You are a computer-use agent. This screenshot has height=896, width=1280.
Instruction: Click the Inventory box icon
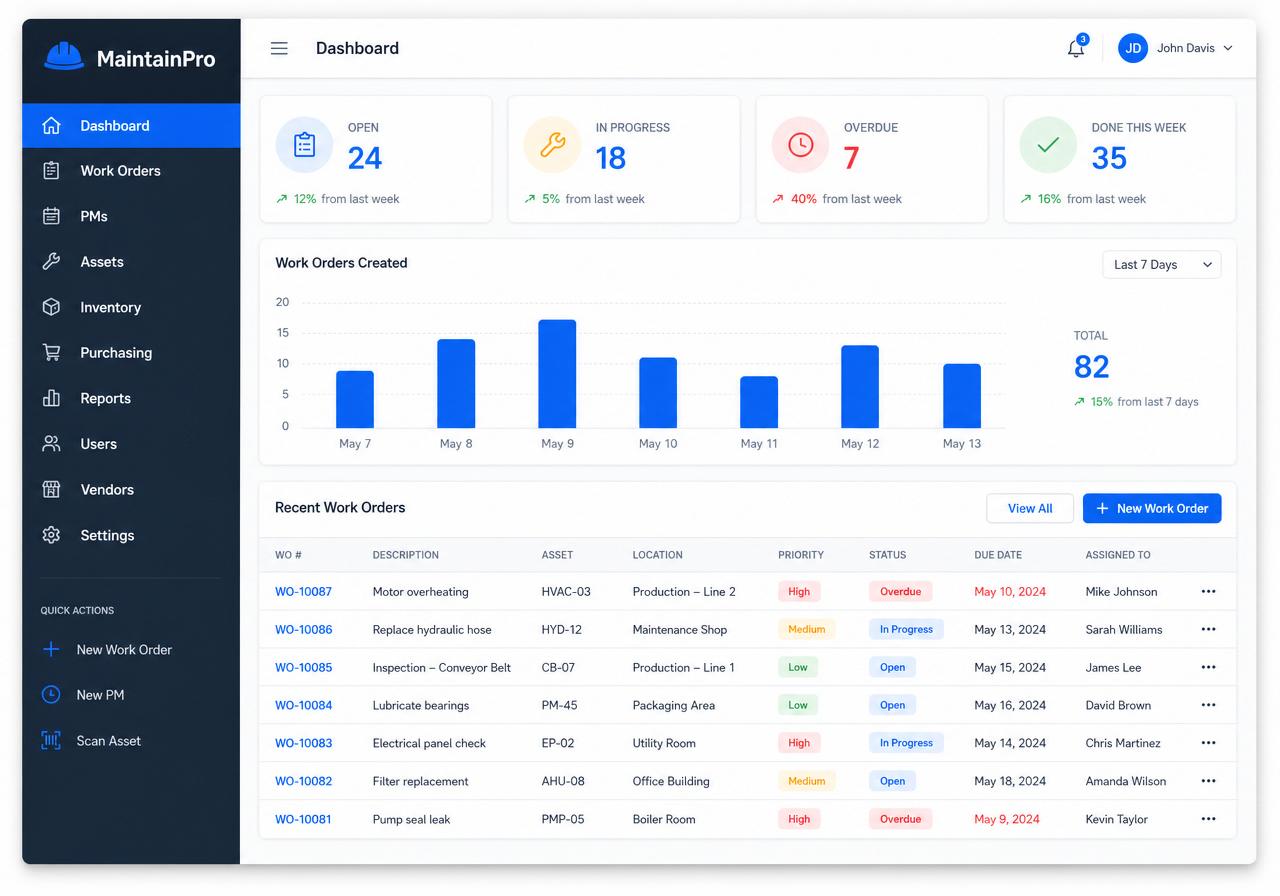51,307
